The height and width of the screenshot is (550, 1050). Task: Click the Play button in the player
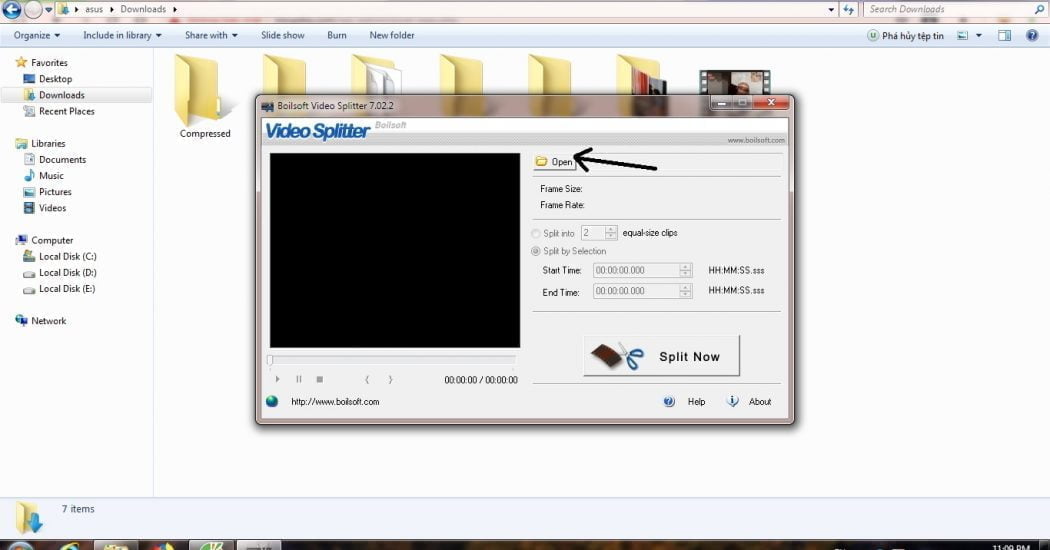(x=277, y=379)
